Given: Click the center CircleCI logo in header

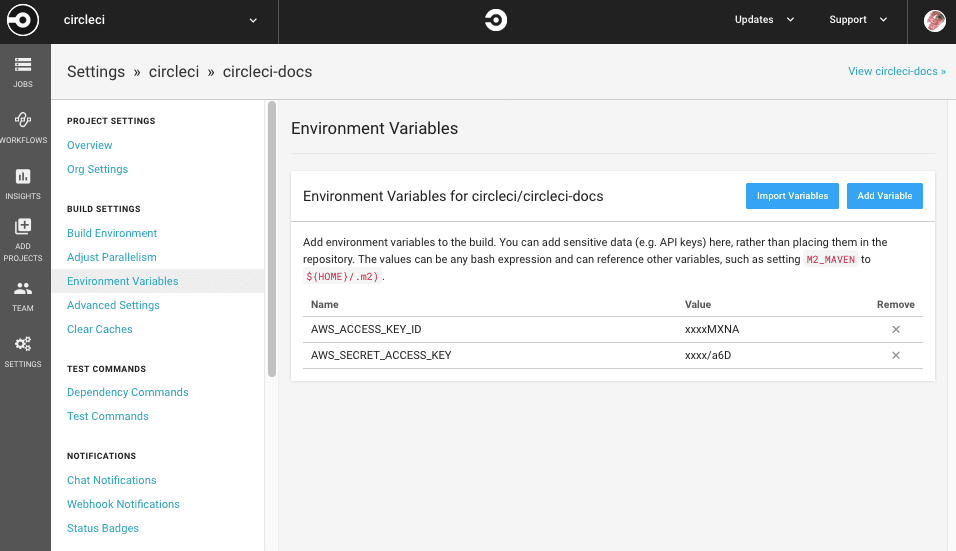Looking at the screenshot, I should coord(496,20).
